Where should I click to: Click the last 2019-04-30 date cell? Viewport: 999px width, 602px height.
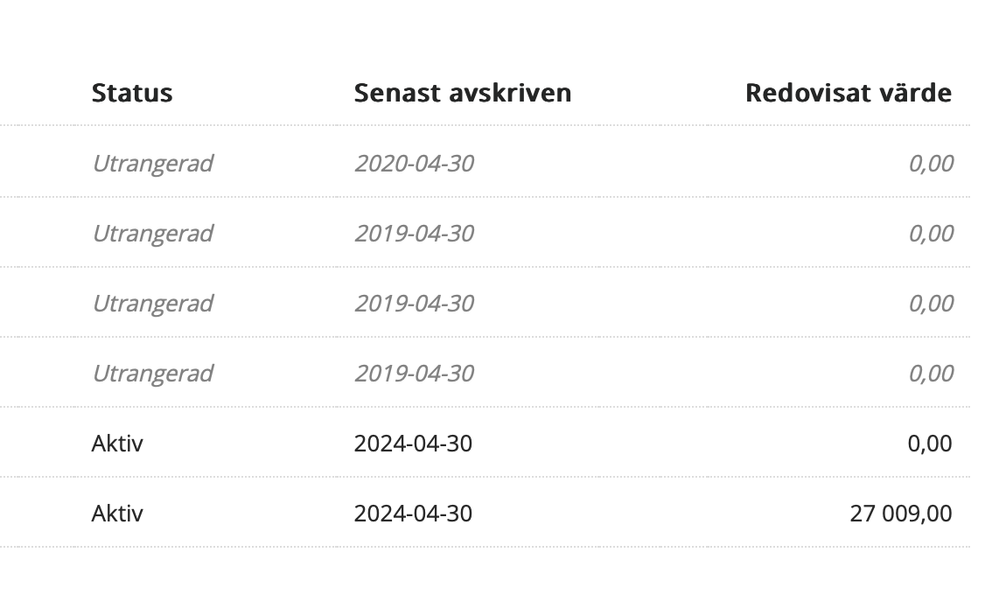[x=413, y=373]
